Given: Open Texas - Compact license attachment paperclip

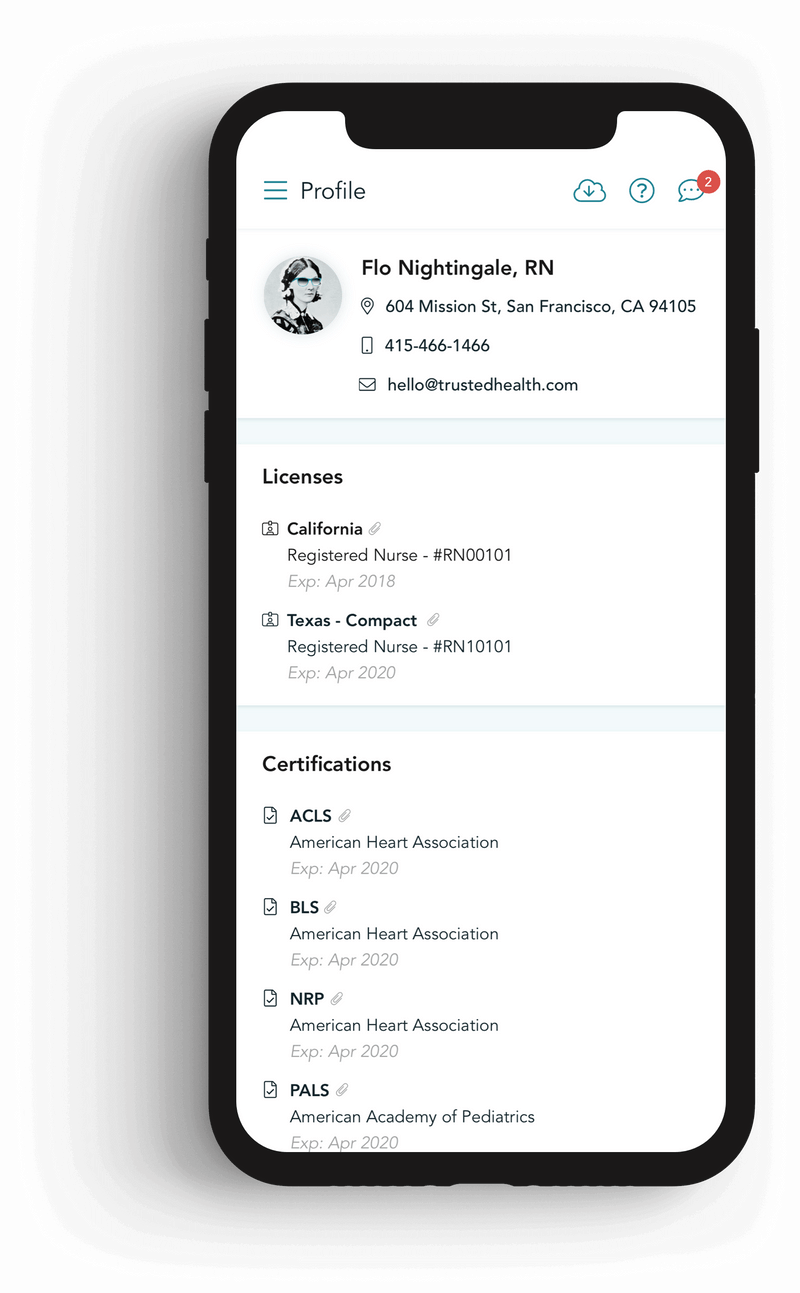Looking at the screenshot, I should (433, 620).
